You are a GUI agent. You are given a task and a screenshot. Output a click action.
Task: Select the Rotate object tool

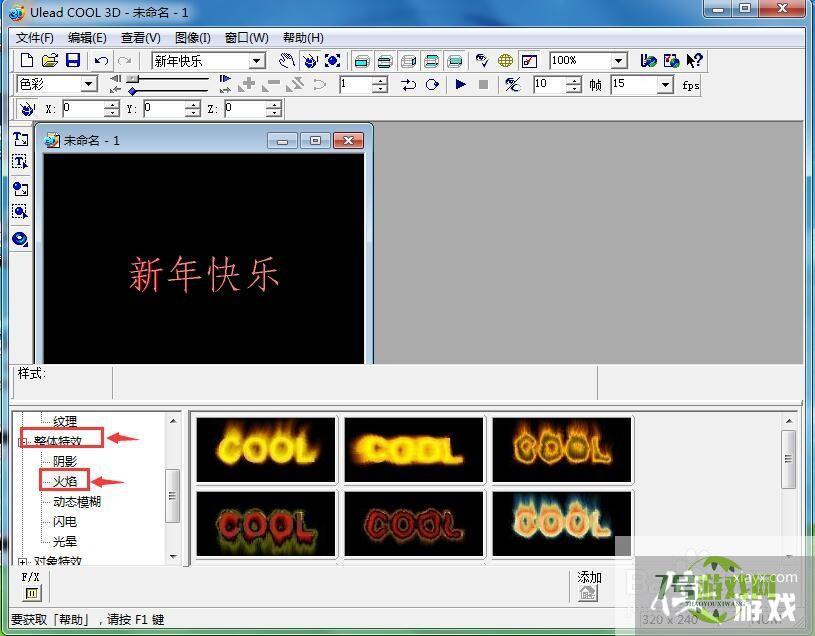pos(310,61)
